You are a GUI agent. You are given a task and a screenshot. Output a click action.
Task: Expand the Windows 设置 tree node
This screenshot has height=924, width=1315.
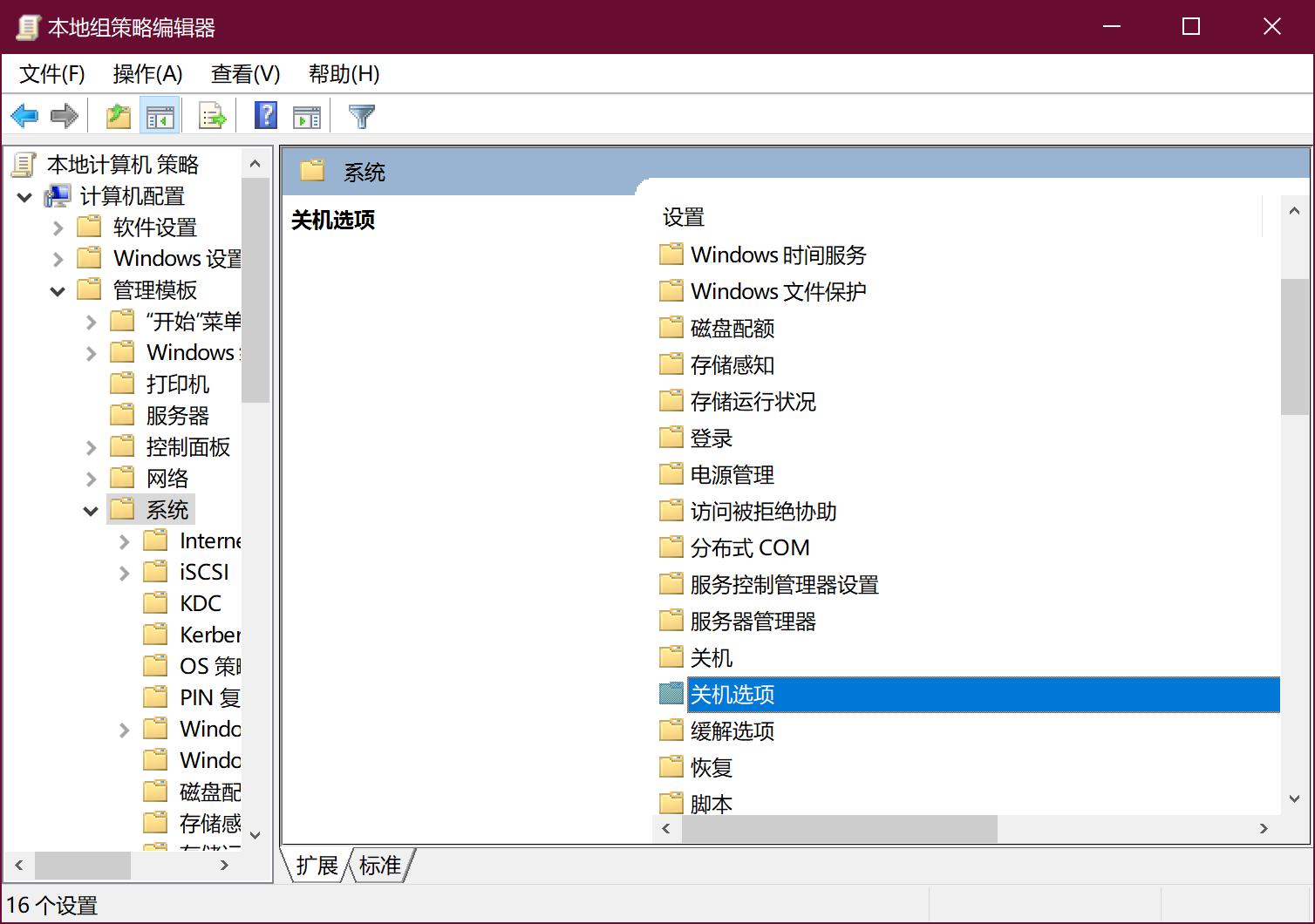coord(58,258)
